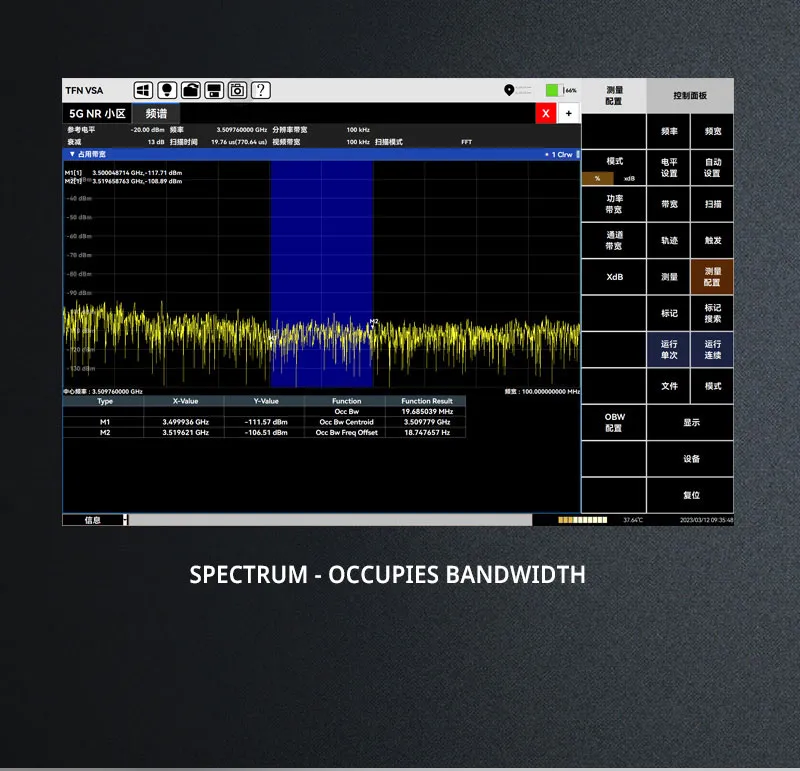Switch to the 频谱 tab
The width and height of the screenshot is (800, 771).
point(156,114)
